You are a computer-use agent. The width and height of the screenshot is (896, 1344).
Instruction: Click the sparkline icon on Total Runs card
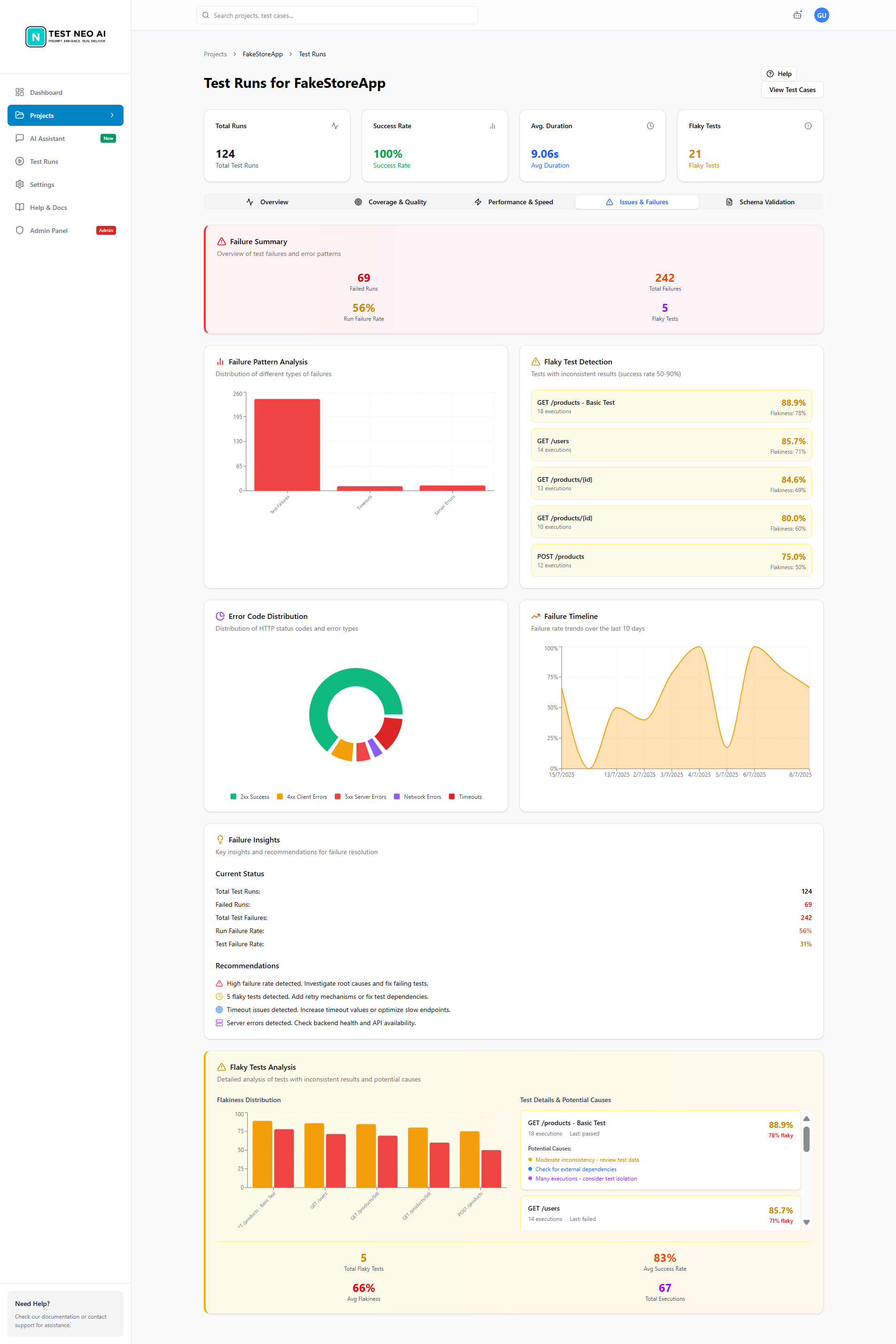pyautogui.click(x=335, y=126)
